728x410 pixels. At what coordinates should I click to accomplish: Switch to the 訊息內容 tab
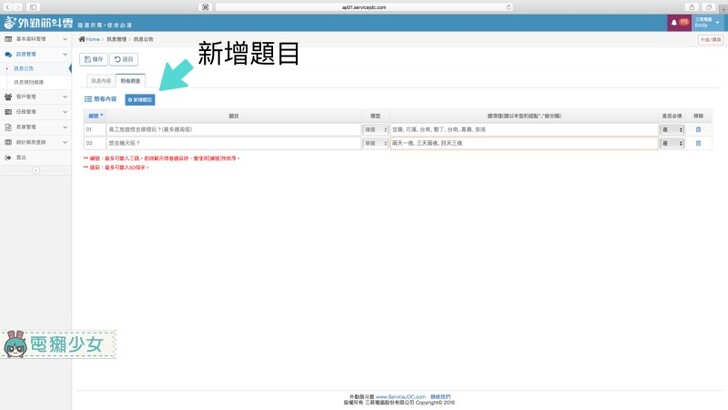point(101,80)
